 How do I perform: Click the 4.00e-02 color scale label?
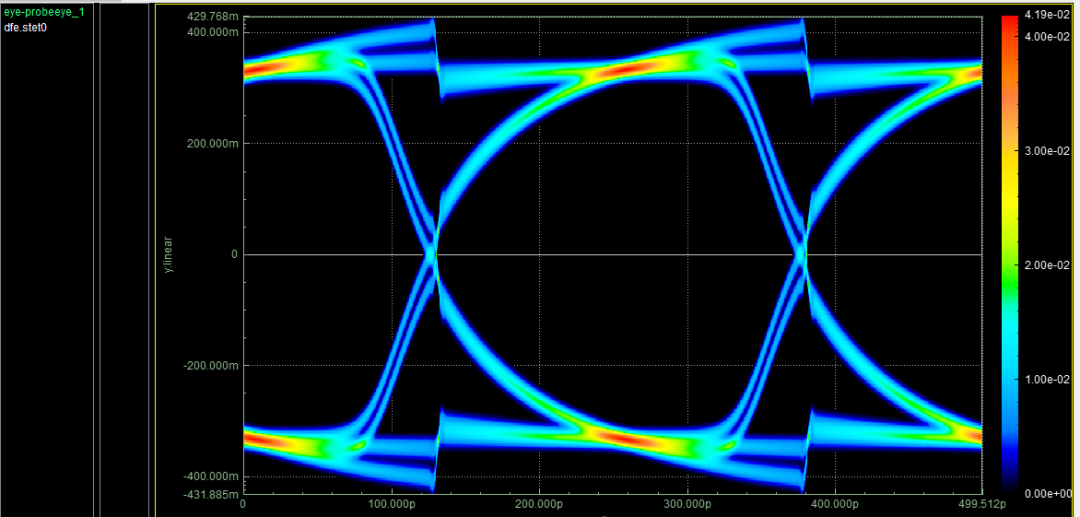click(x=1045, y=36)
